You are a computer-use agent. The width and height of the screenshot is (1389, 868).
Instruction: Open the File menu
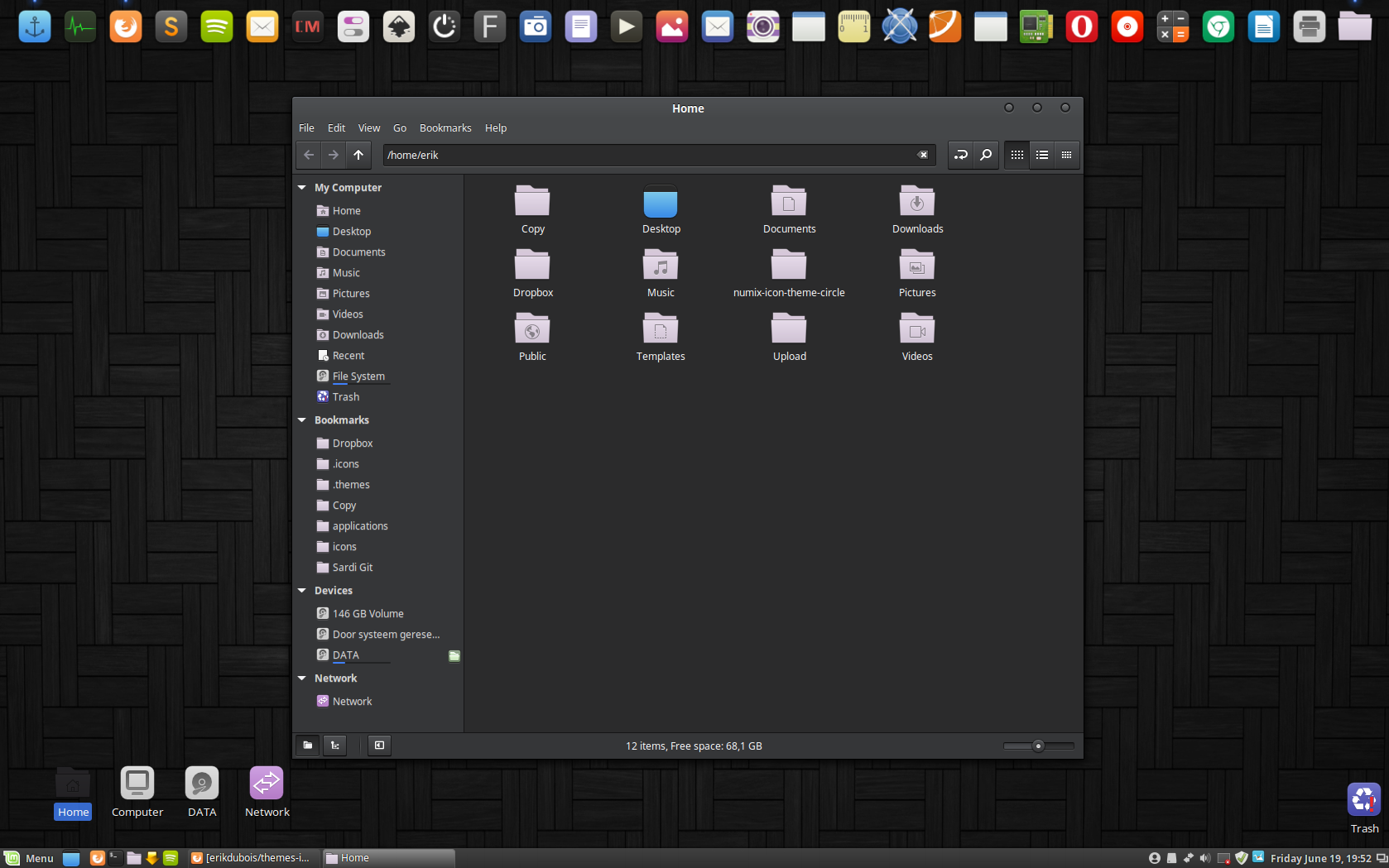coord(306,128)
